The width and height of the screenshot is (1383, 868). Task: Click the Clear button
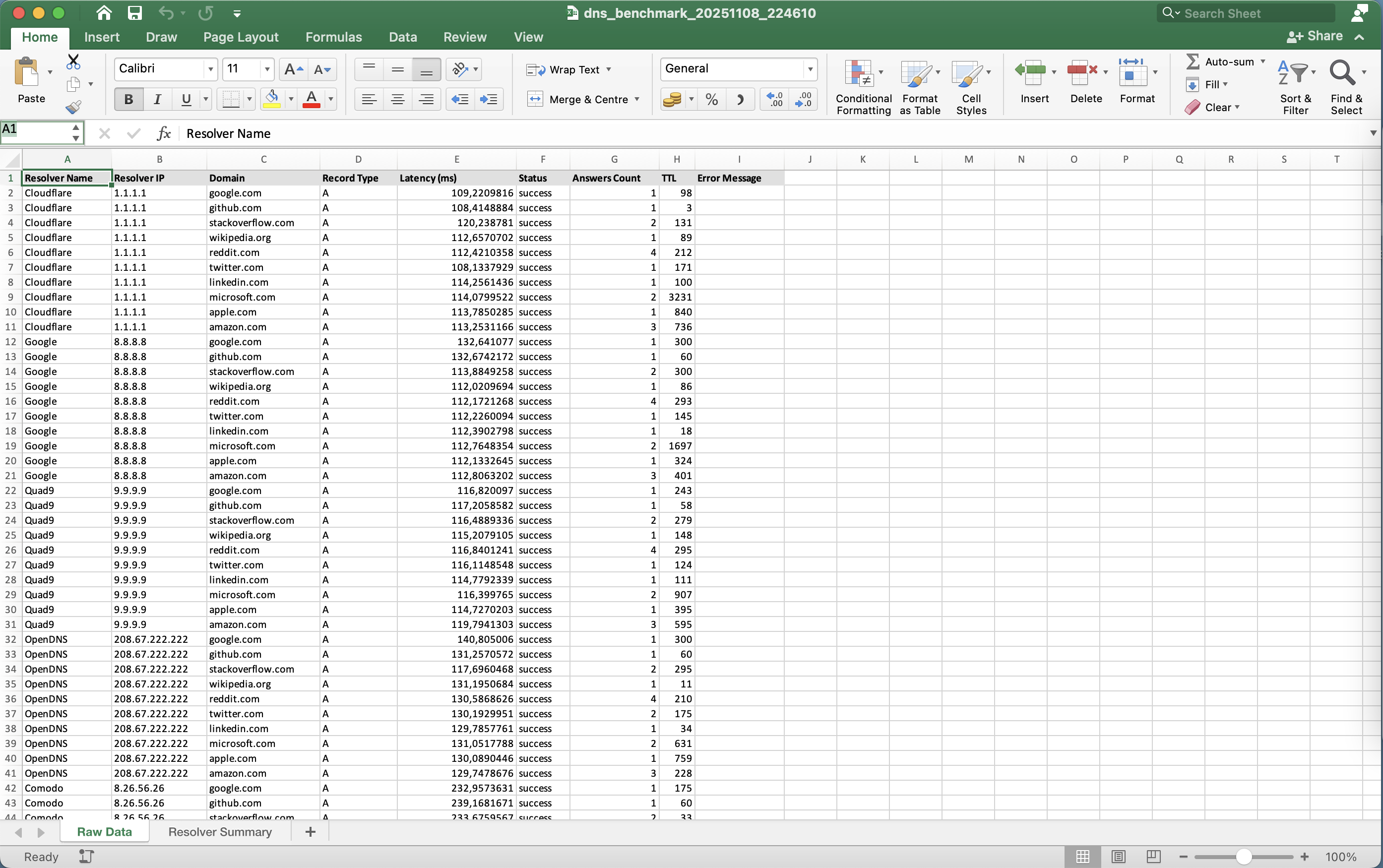click(x=1212, y=107)
